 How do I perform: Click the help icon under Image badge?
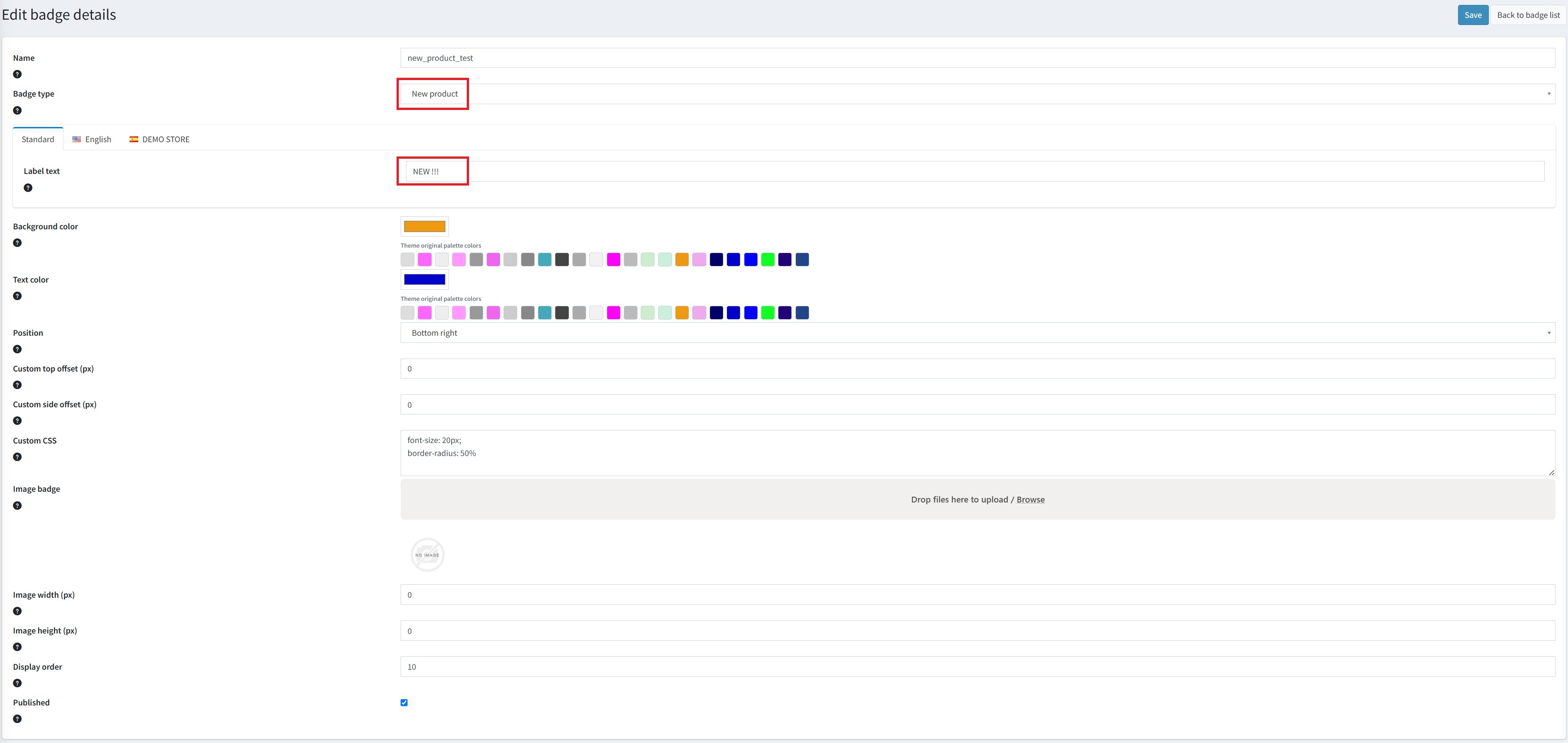[x=17, y=506]
